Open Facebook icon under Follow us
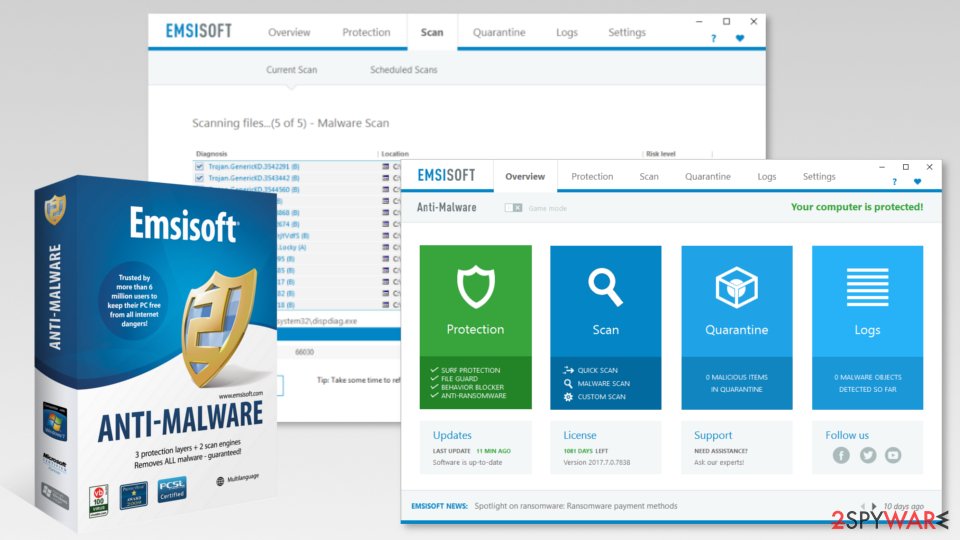The height and width of the screenshot is (540, 960). point(841,455)
